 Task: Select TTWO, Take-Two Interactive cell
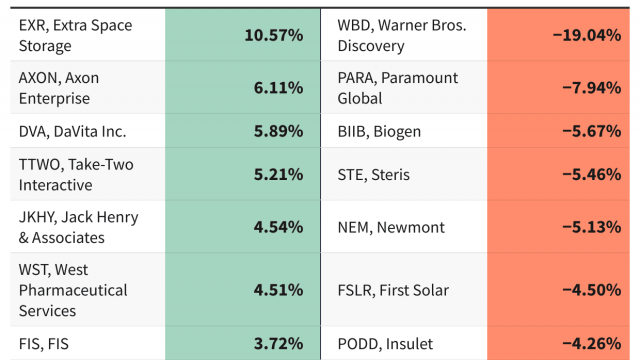pyautogui.click(x=88, y=174)
